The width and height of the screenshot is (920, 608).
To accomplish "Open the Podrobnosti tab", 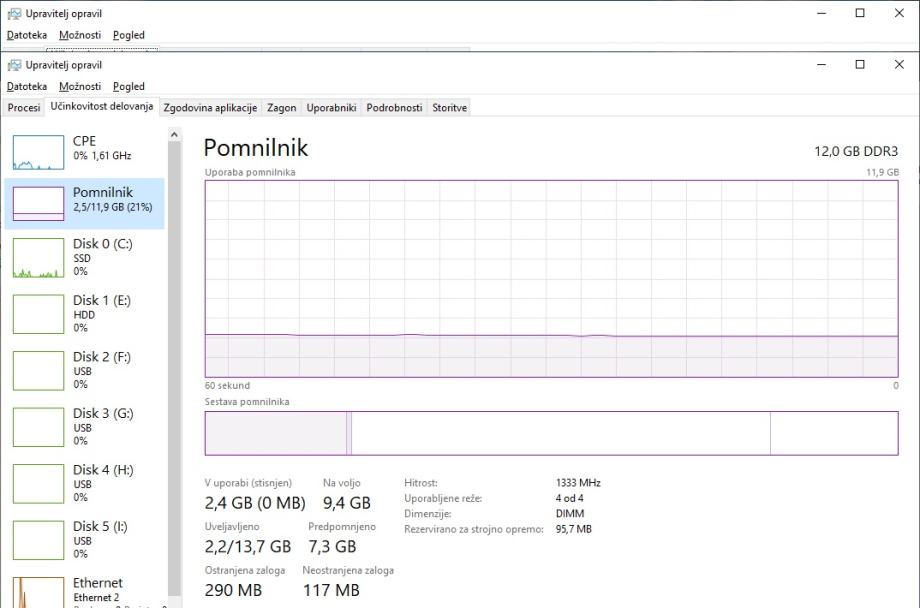I will tap(394, 108).
